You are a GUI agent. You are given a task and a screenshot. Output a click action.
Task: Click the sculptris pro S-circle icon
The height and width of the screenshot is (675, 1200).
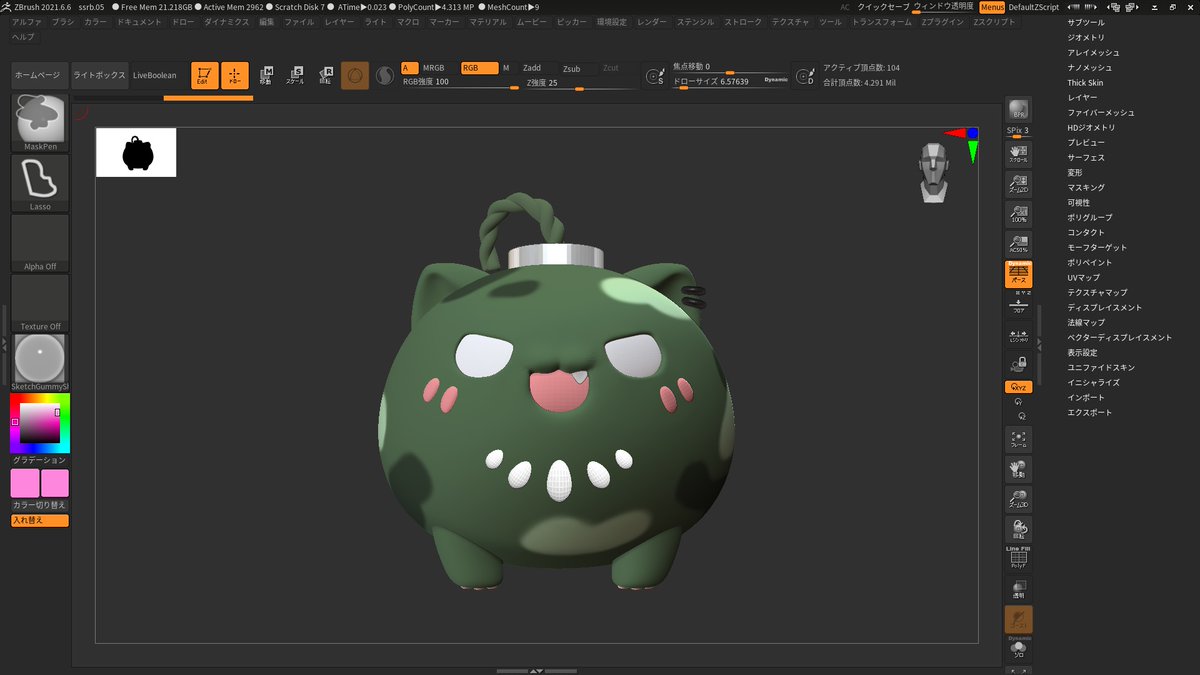pos(385,75)
